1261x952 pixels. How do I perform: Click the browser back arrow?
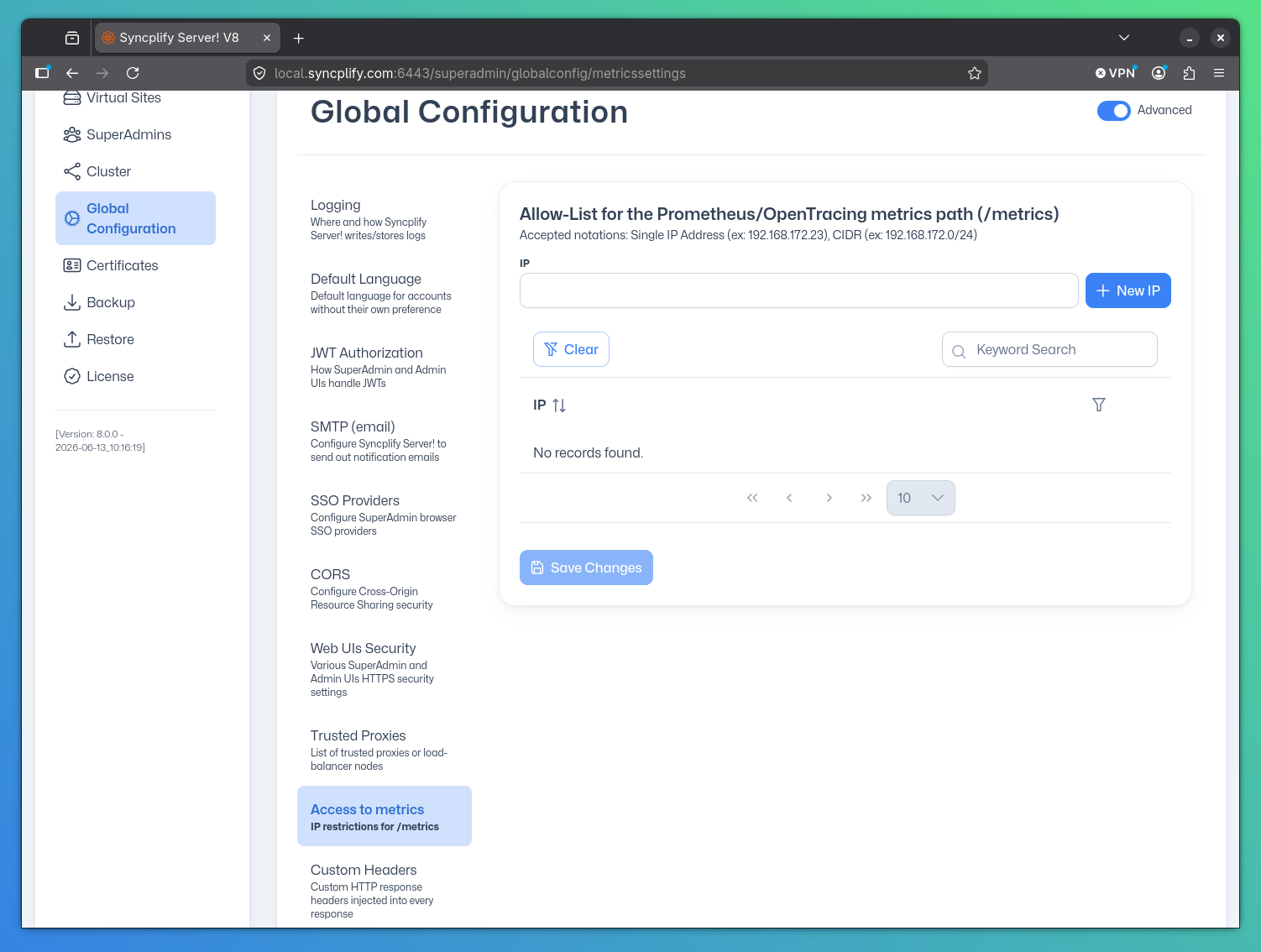point(72,73)
